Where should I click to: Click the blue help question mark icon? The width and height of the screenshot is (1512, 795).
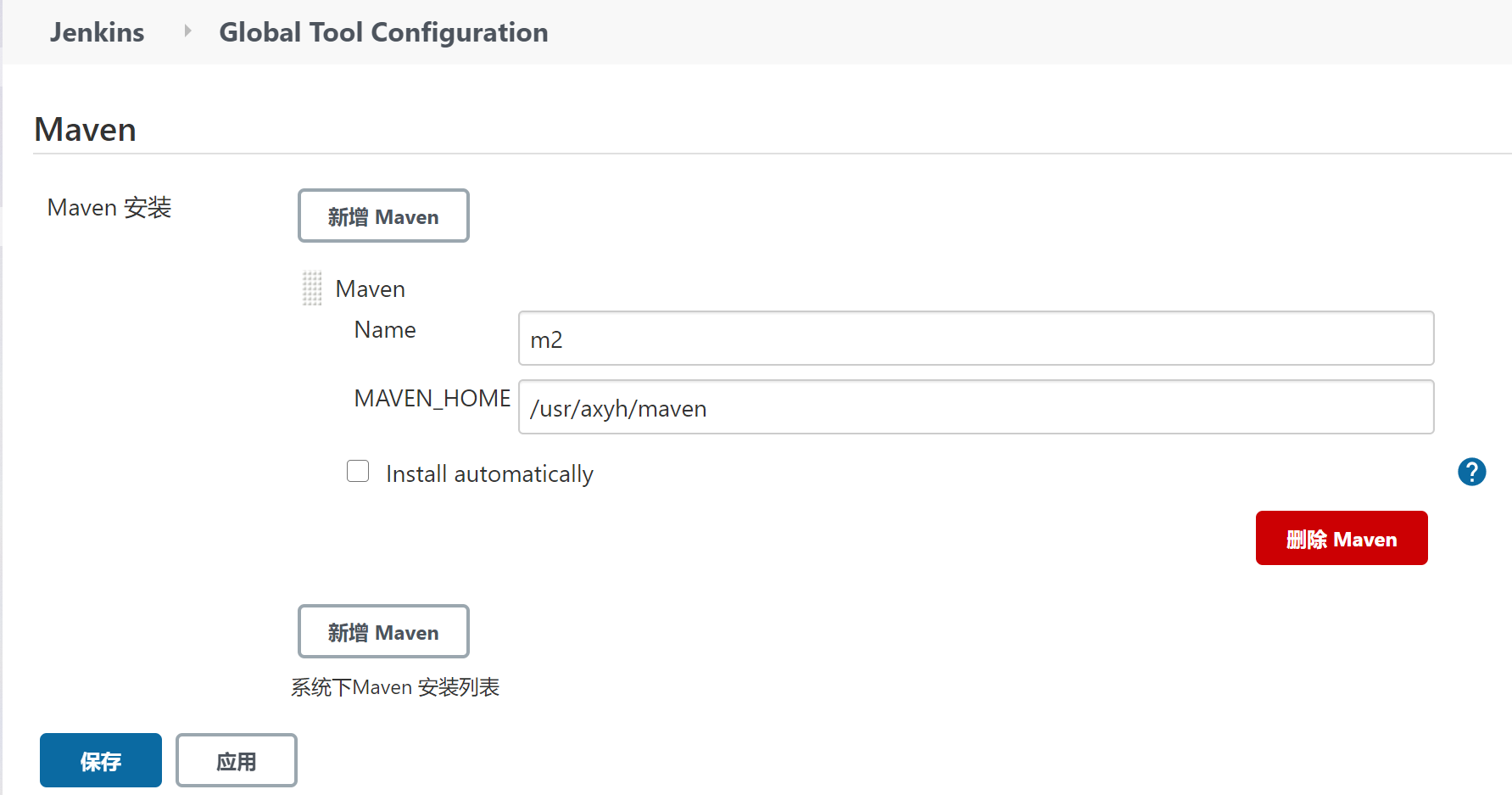(x=1471, y=472)
